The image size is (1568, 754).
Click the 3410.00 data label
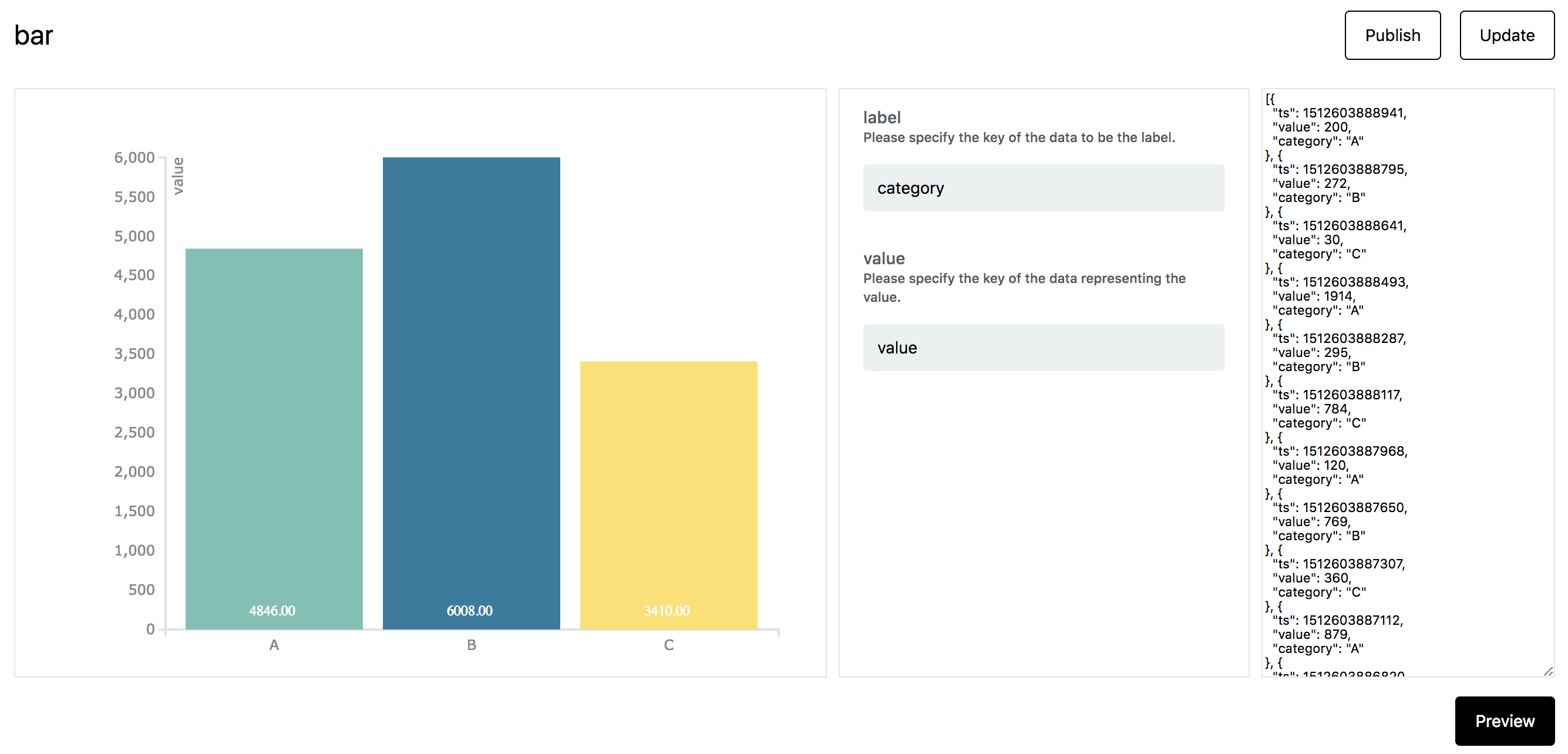[x=667, y=610]
